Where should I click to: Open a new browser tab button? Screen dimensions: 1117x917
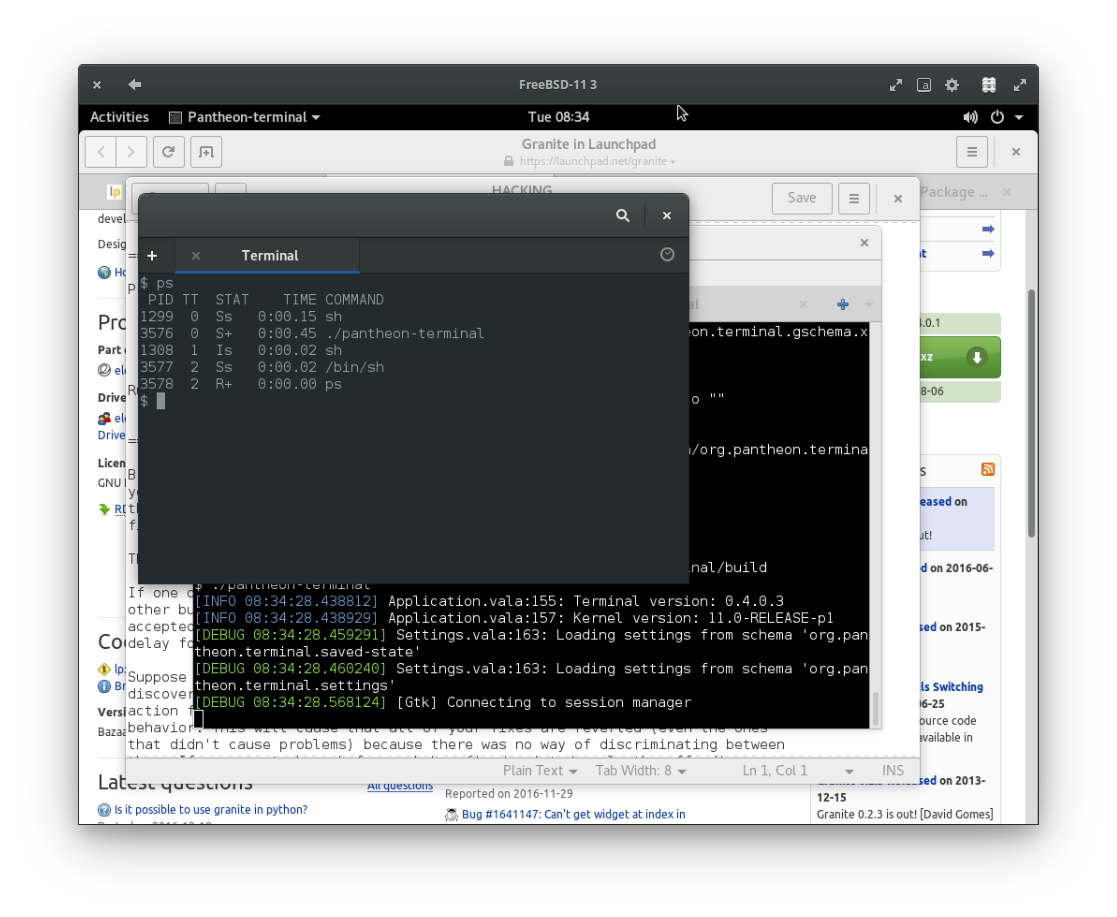[206, 152]
